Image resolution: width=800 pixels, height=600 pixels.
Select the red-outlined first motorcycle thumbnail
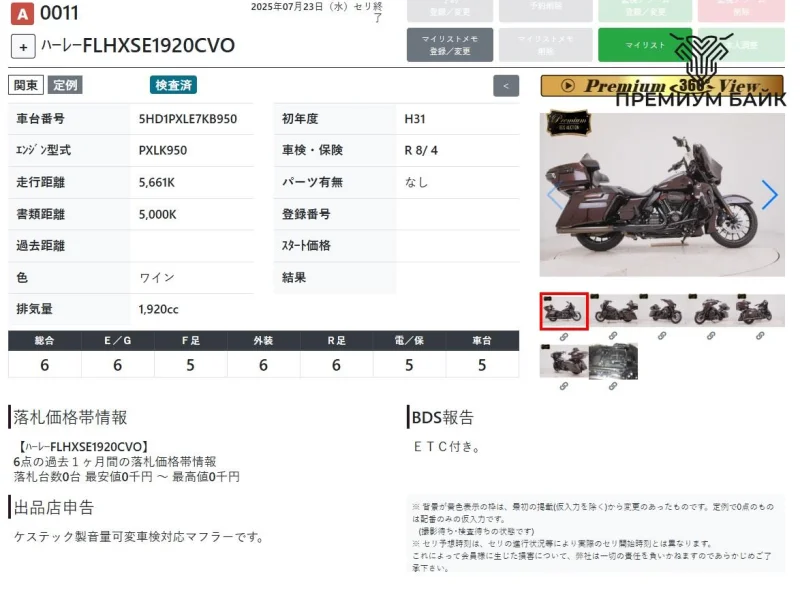(x=564, y=311)
